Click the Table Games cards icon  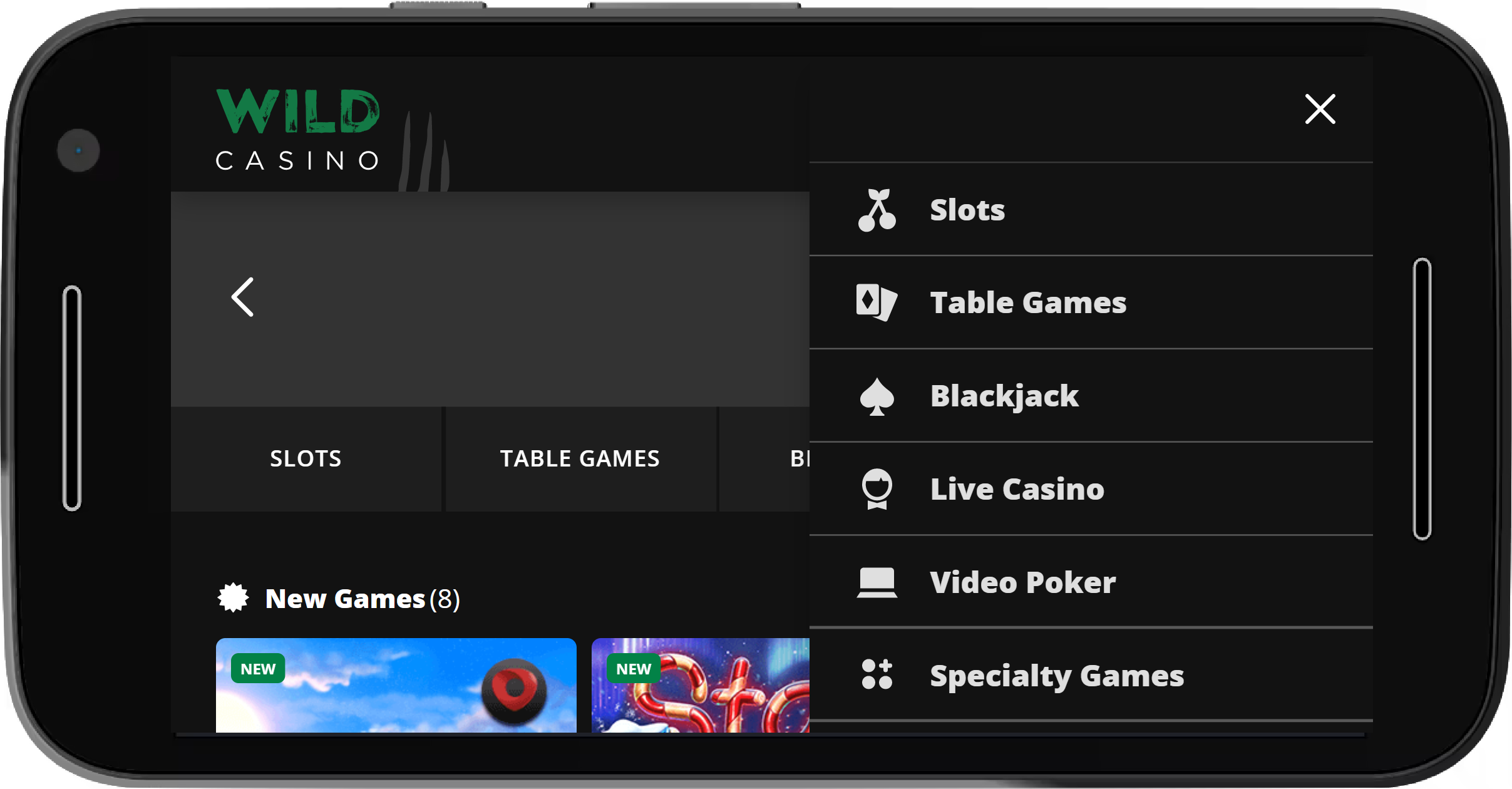click(877, 302)
